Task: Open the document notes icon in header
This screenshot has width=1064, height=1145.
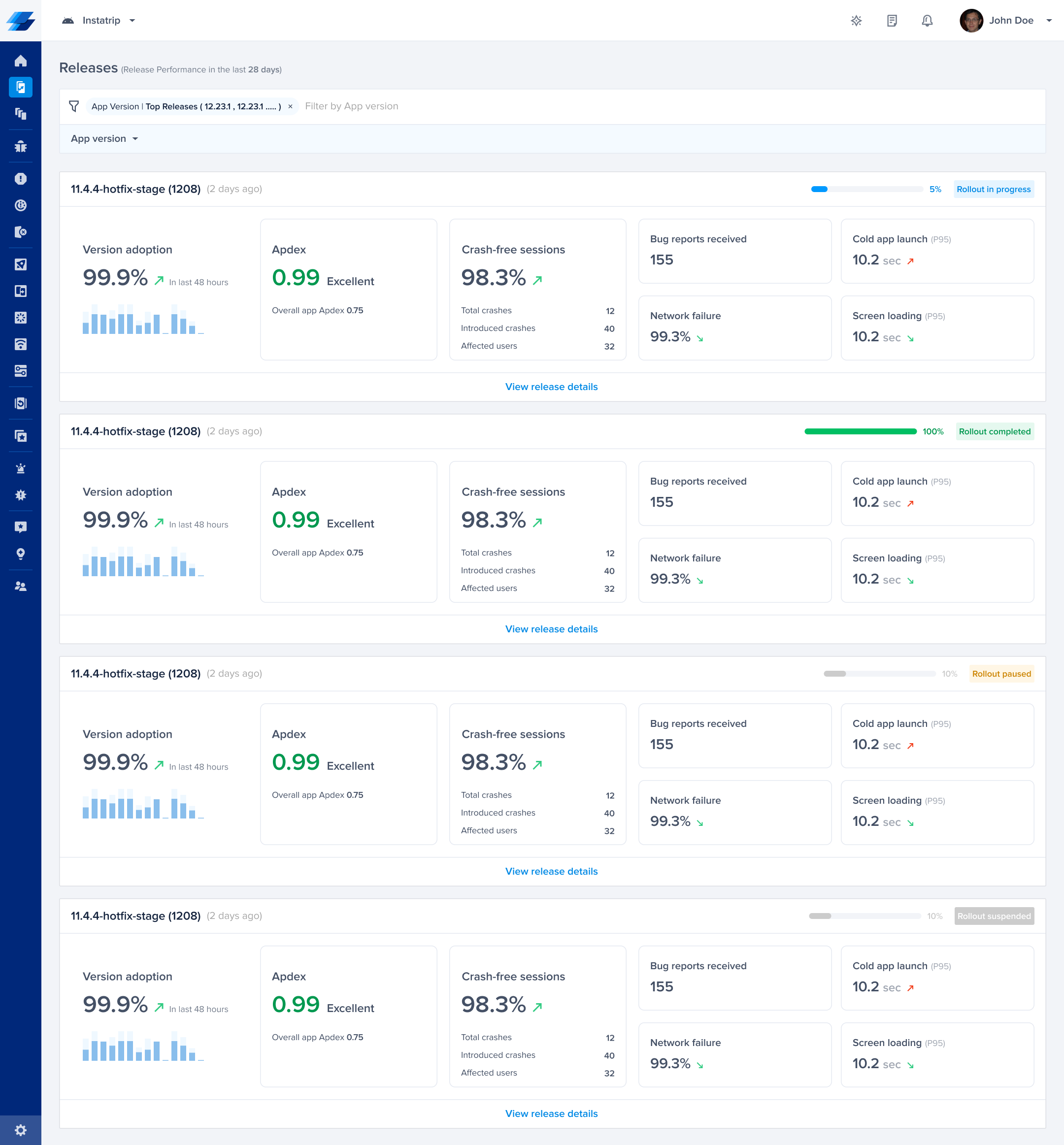Action: pos(891,21)
